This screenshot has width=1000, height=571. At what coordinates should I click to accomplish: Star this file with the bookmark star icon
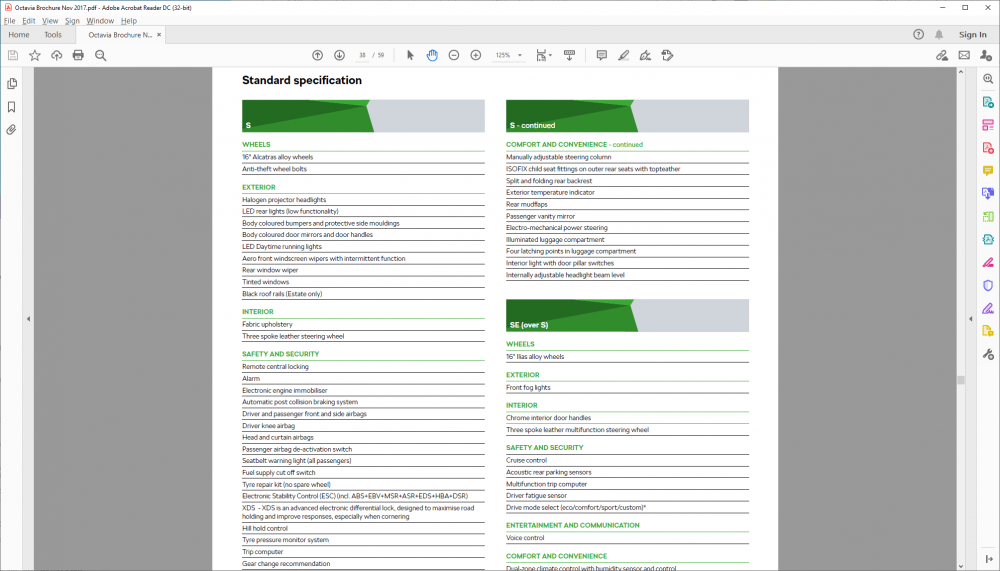click(x=35, y=55)
